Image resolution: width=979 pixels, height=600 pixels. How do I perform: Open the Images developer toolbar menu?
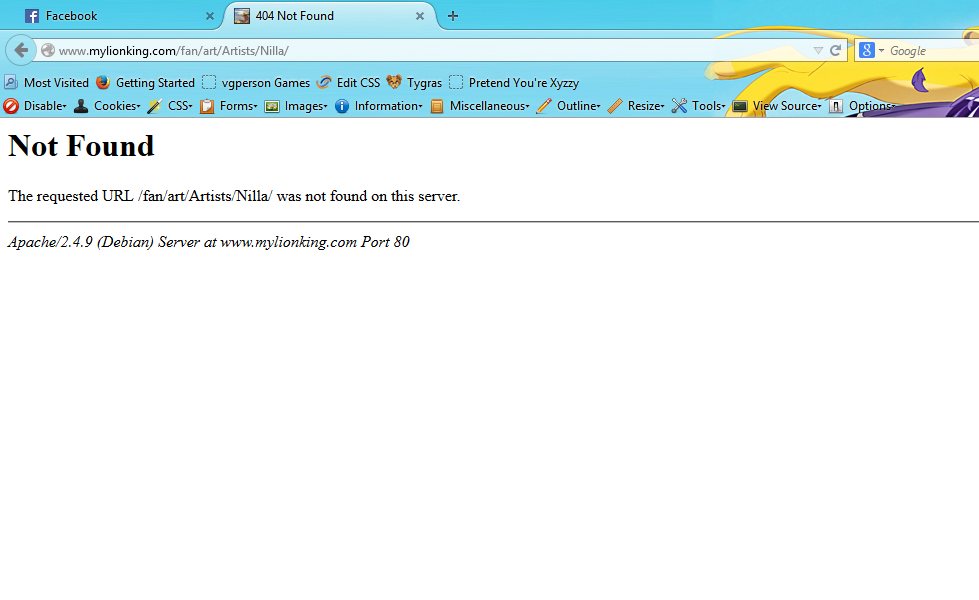point(296,106)
